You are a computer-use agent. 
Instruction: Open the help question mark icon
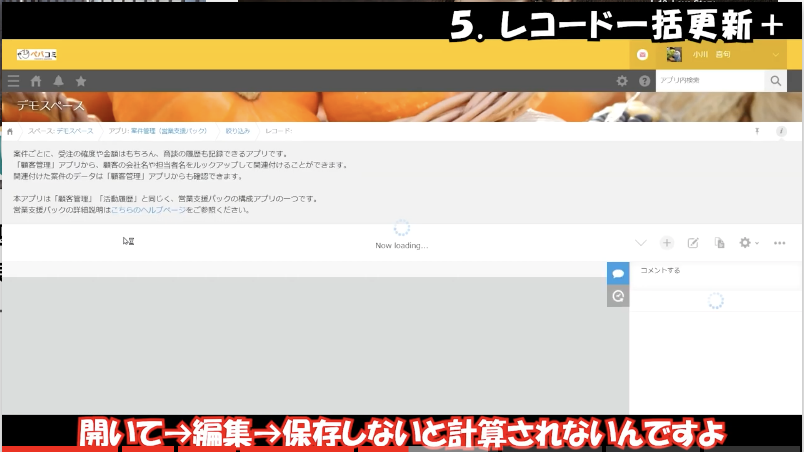(x=644, y=81)
